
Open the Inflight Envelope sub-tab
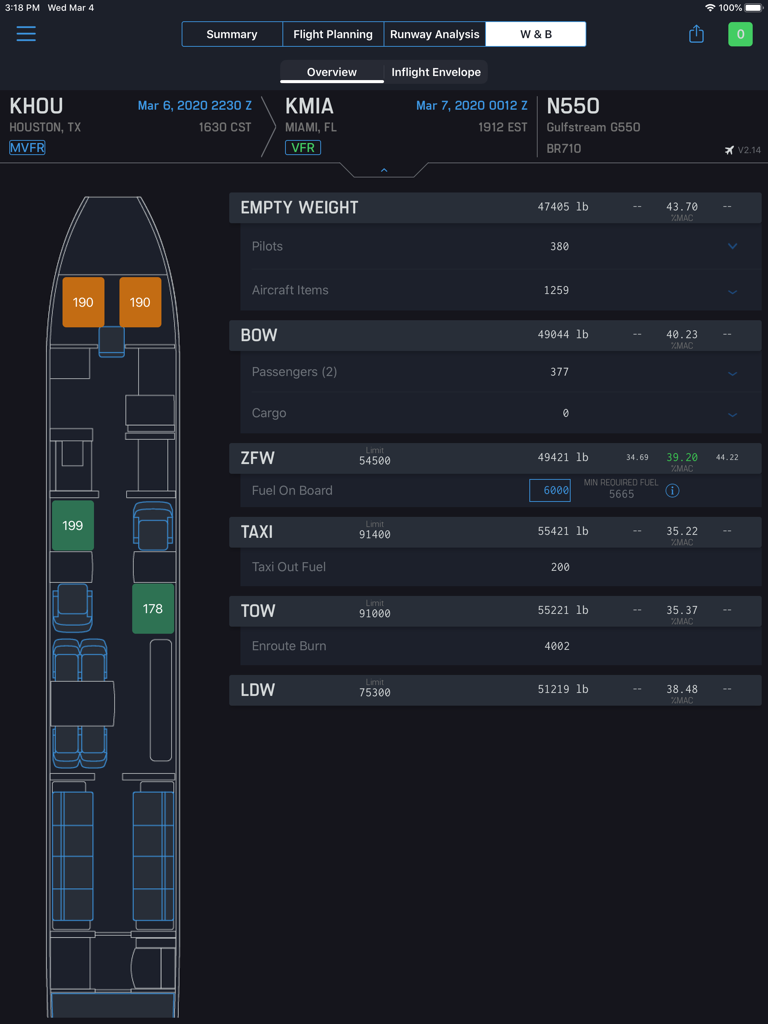point(435,71)
